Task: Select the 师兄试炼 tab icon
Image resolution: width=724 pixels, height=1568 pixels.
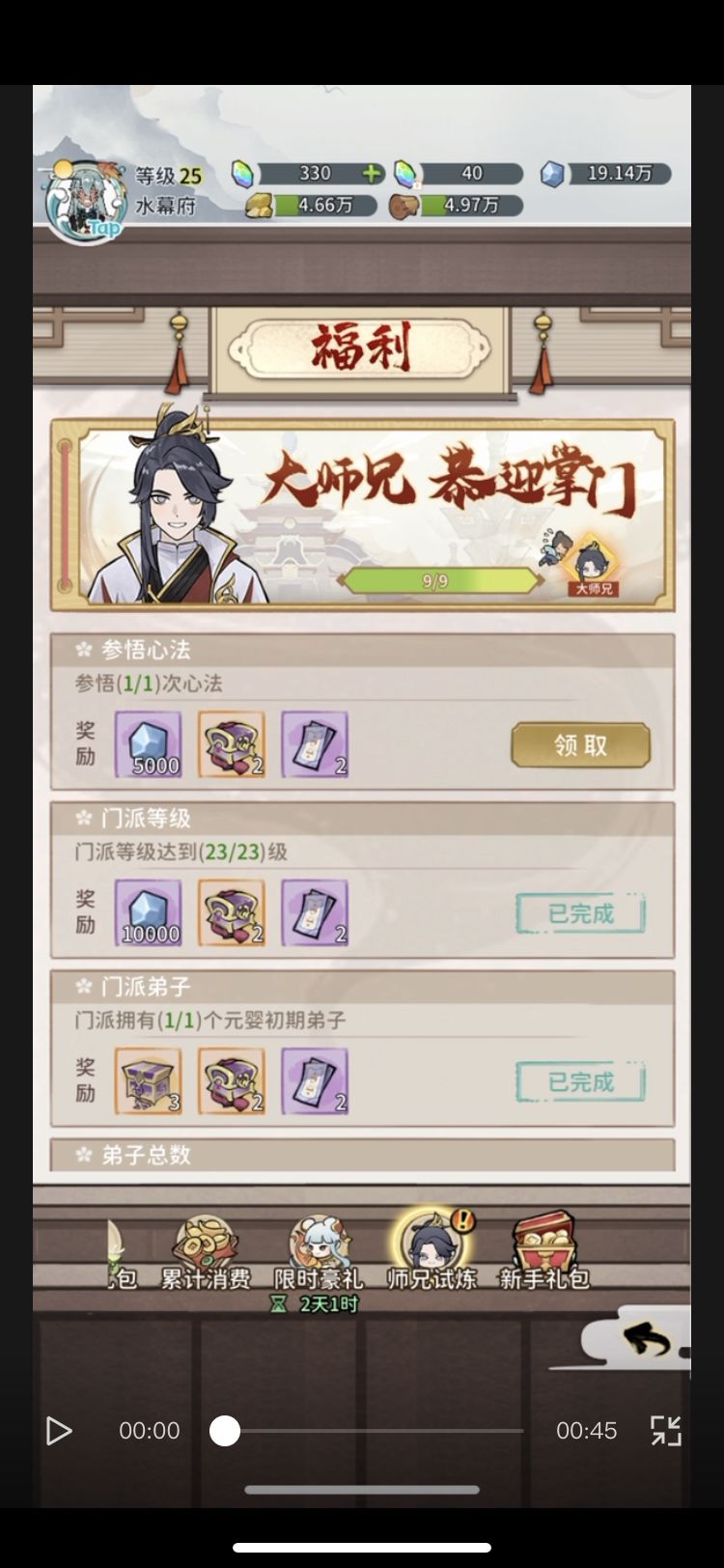Action: click(x=432, y=1250)
